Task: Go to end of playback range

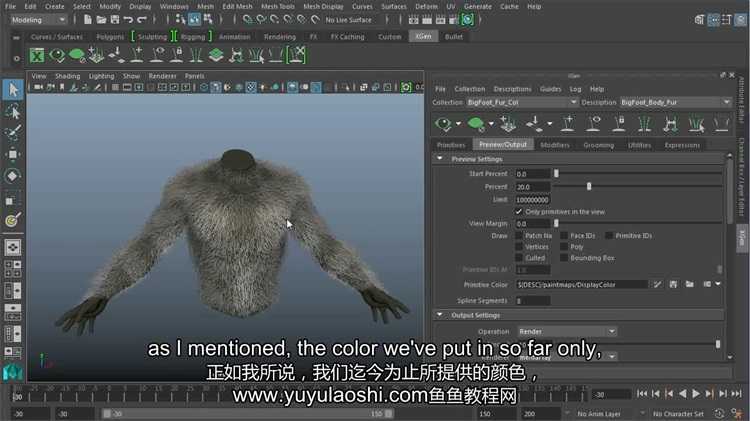Action: click(736, 393)
